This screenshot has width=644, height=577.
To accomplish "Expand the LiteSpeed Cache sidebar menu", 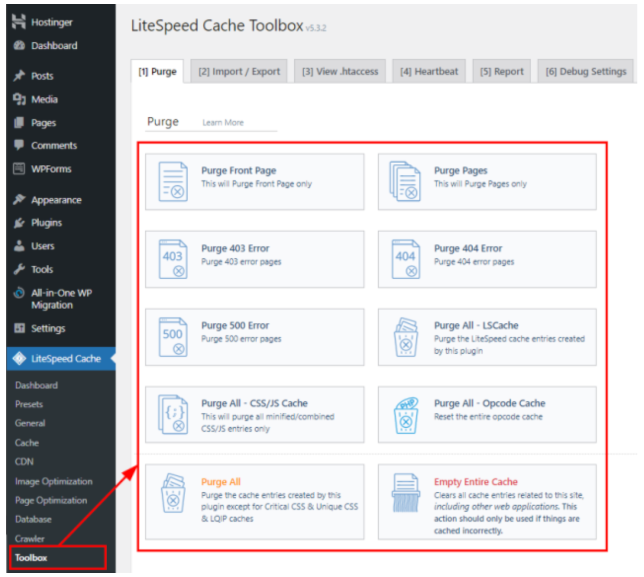I will (65, 358).
